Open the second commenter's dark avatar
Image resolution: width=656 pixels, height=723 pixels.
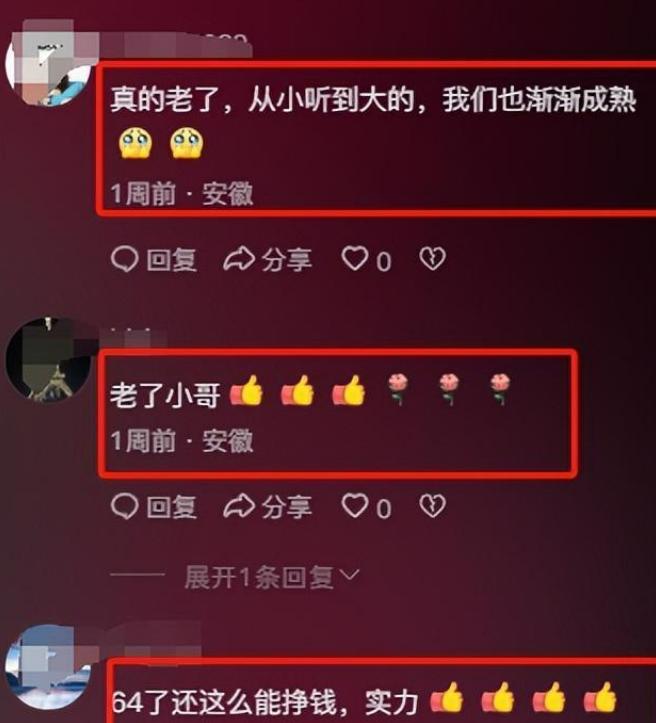tap(49, 360)
